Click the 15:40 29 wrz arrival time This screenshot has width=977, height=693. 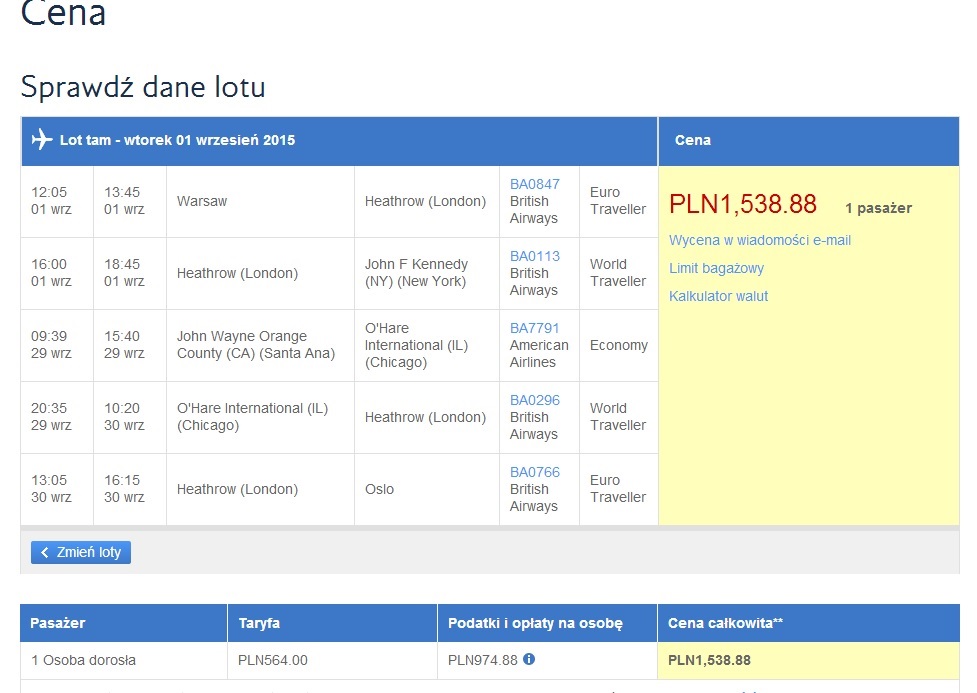[x=124, y=345]
